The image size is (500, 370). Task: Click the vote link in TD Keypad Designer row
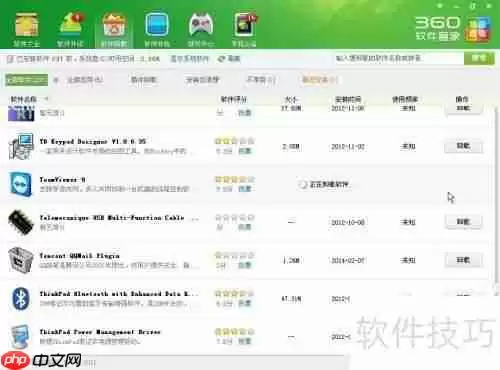pyautogui.click(x=245, y=151)
